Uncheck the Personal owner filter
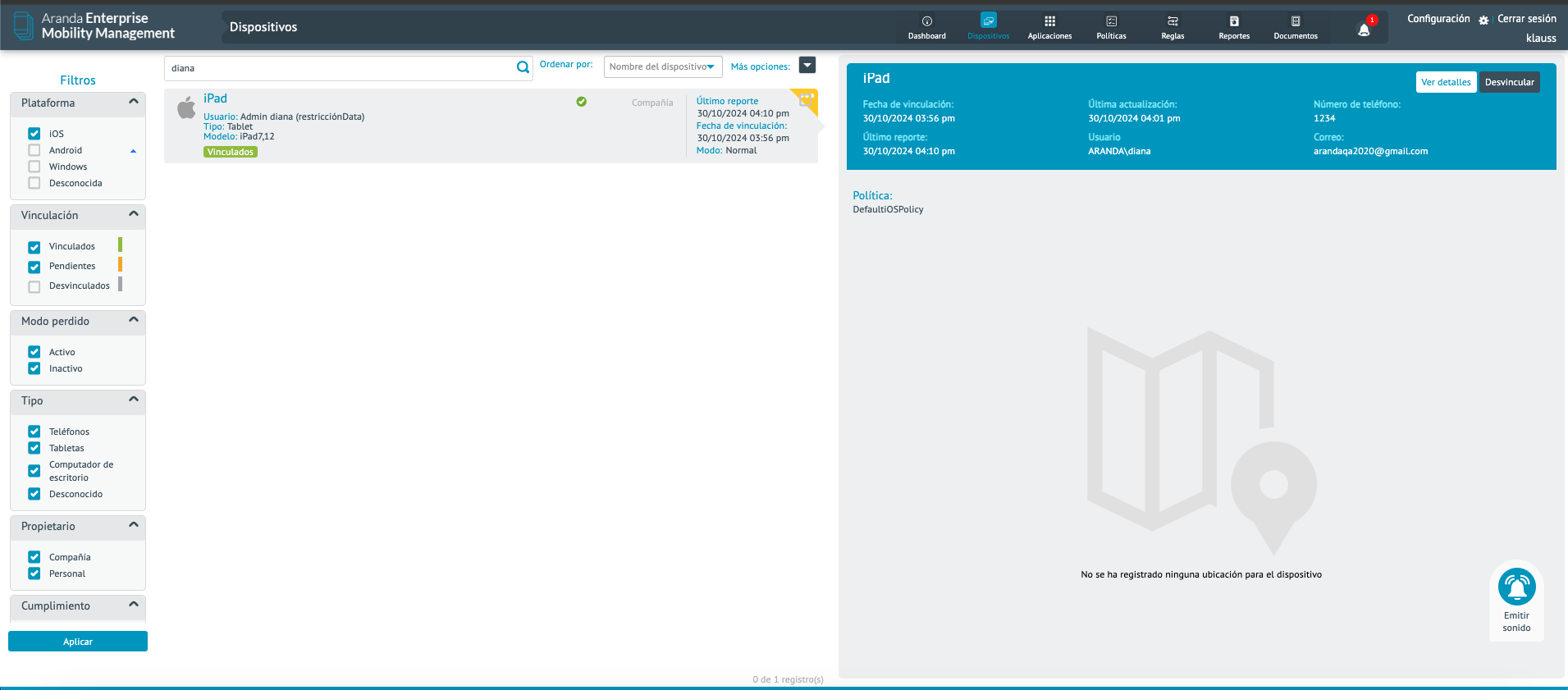This screenshot has width=1568, height=690. (x=34, y=573)
